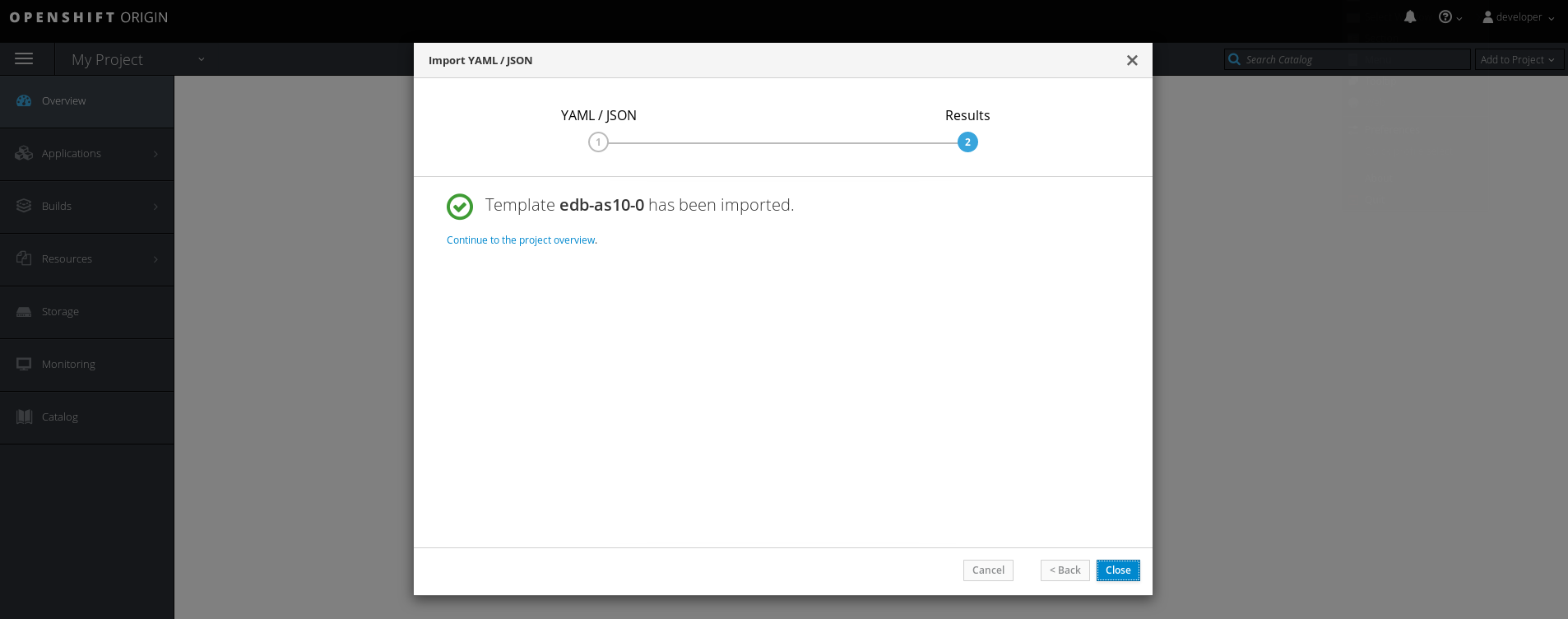Click the Overview dashboard icon
This screenshot has height=619, width=1568.
24,100
